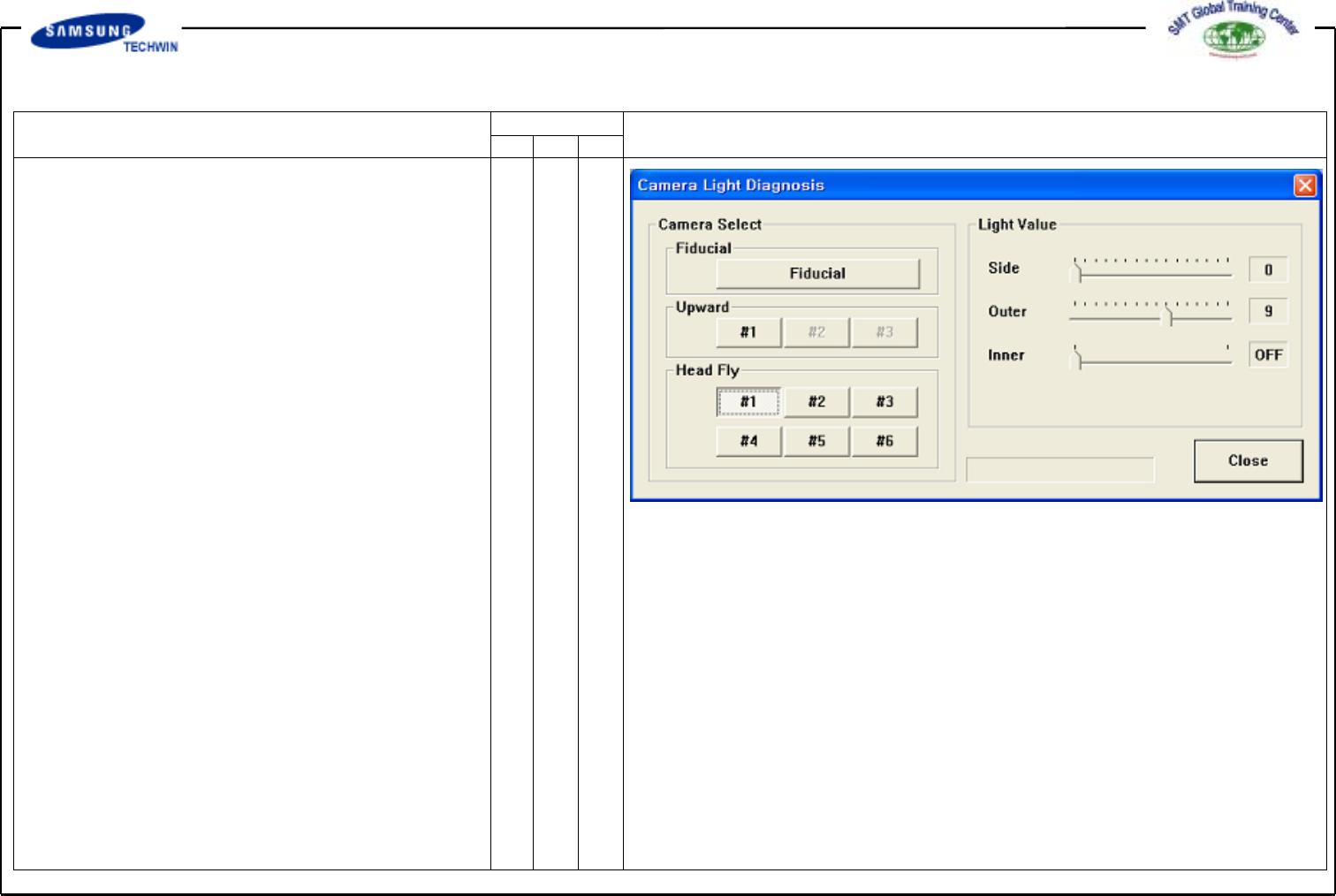Select Head Fly camera #3
Viewport: 1336px width, 896px height.
(884, 402)
